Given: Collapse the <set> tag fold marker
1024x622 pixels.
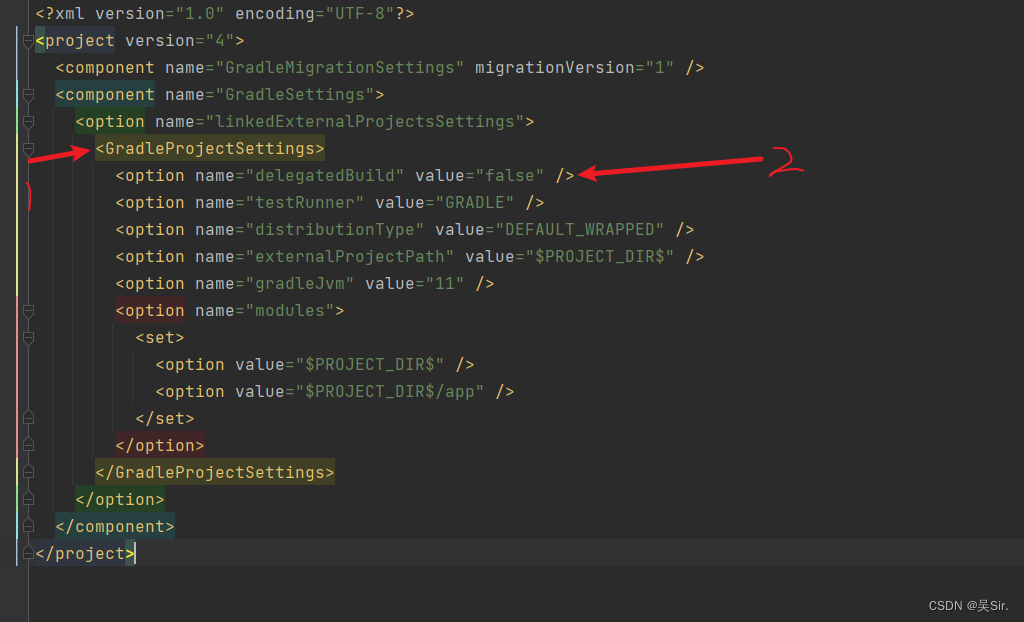Looking at the screenshot, I should [x=28, y=338].
